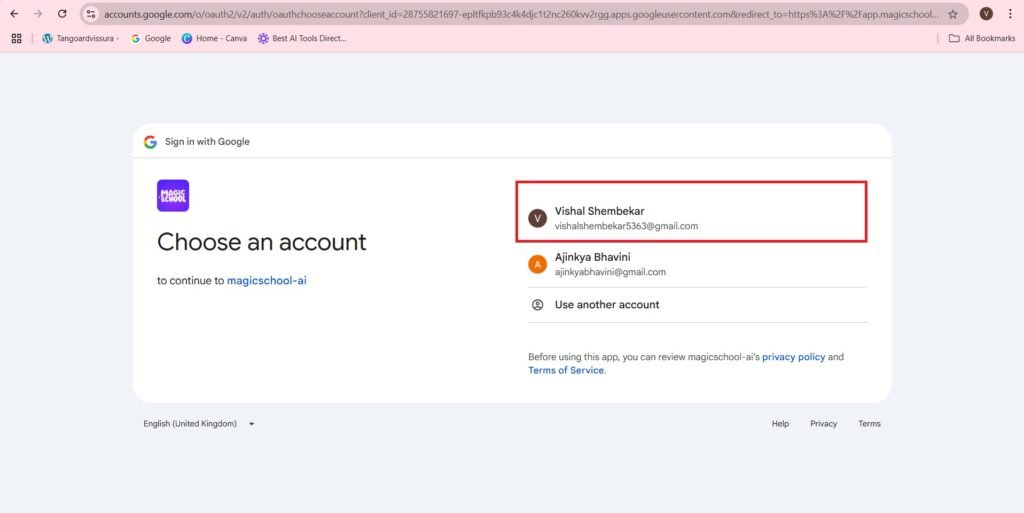Click the Sign in with Google text
This screenshot has height=513, width=1024.
click(207, 142)
